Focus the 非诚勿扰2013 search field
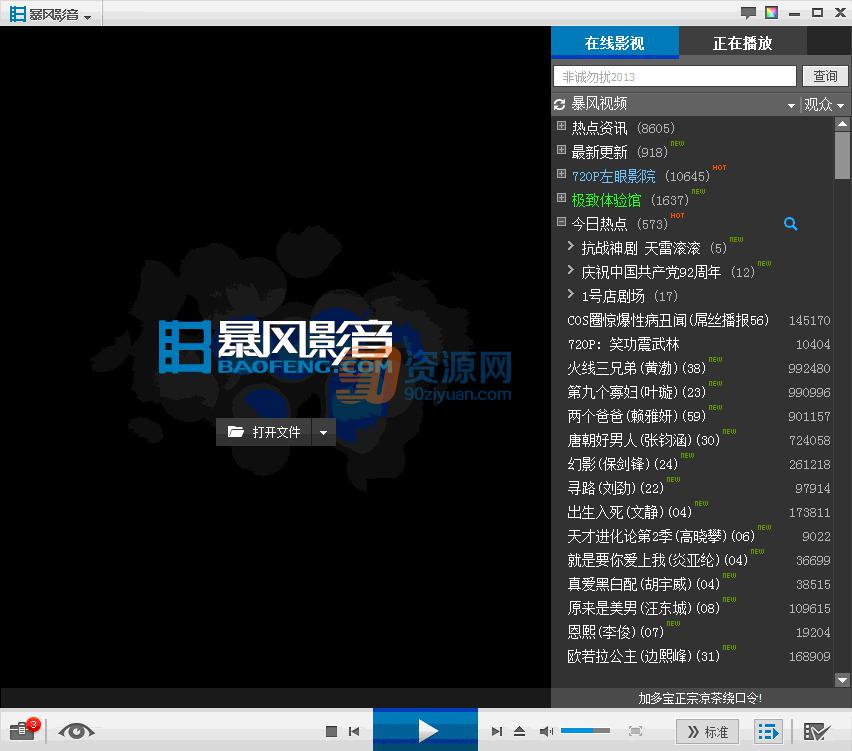The width and height of the screenshot is (852, 751). coord(675,77)
